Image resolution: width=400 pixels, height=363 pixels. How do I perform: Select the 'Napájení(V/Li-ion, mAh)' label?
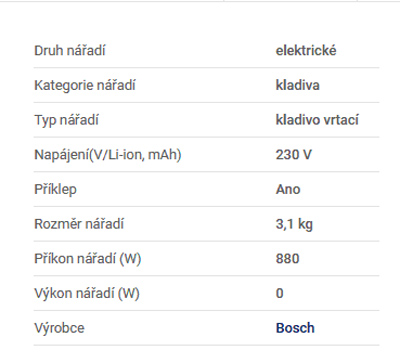[x=108, y=155]
